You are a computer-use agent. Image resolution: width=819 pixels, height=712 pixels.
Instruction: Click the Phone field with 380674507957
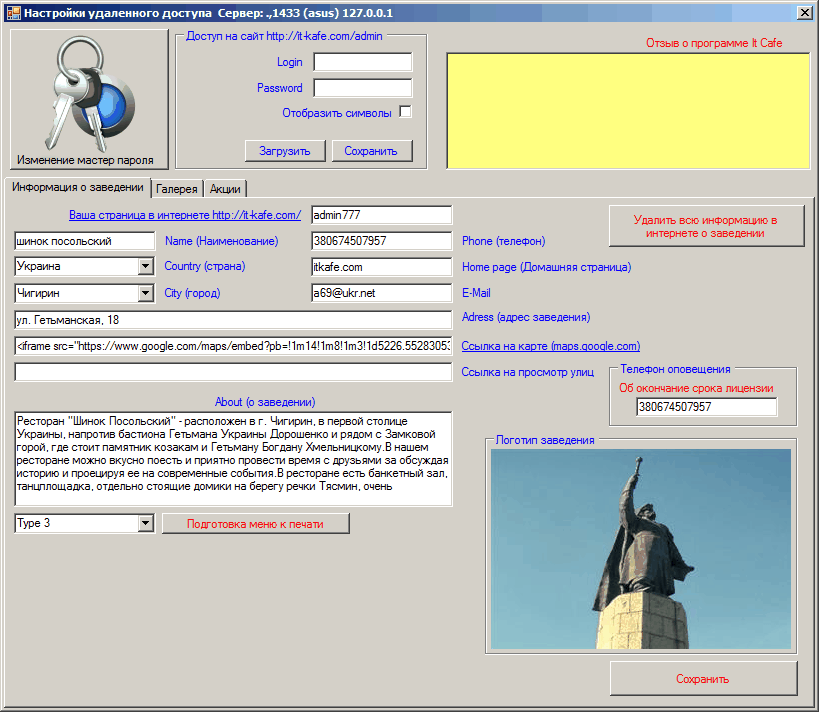(381, 241)
